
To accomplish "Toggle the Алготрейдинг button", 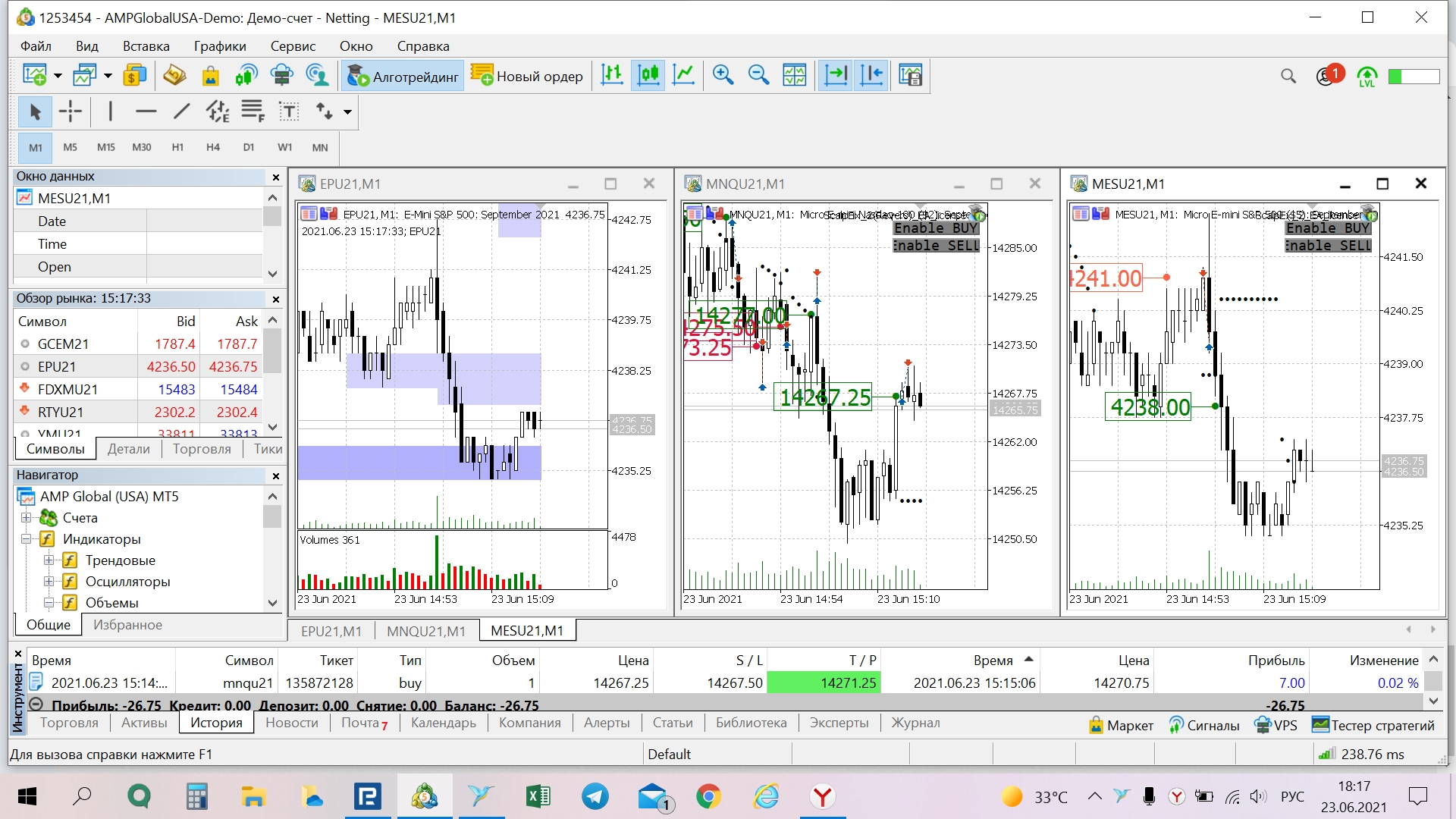I will click(x=403, y=76).
